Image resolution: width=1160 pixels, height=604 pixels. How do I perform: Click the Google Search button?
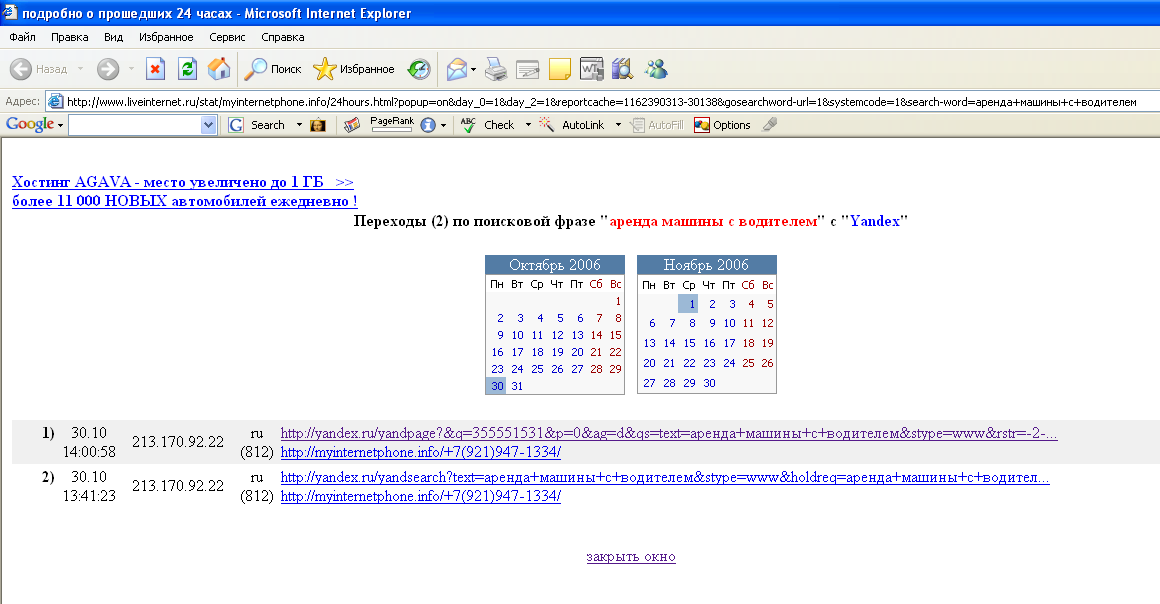pos(257,125)
